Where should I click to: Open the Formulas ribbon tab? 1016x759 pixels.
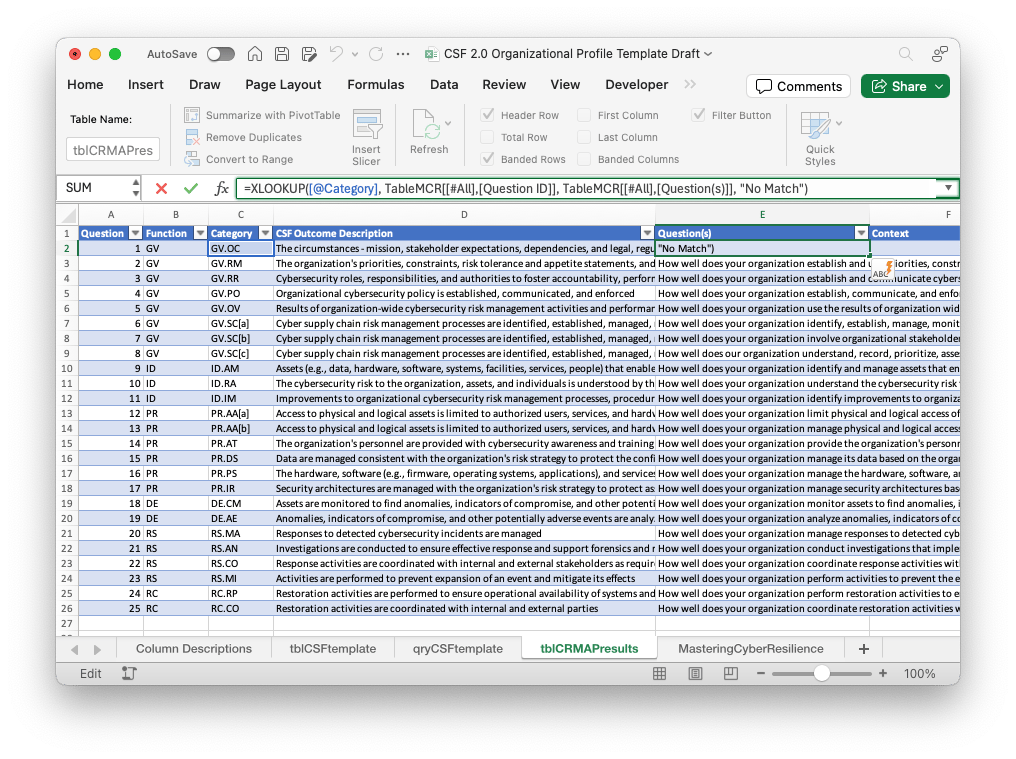click(376, 85)
